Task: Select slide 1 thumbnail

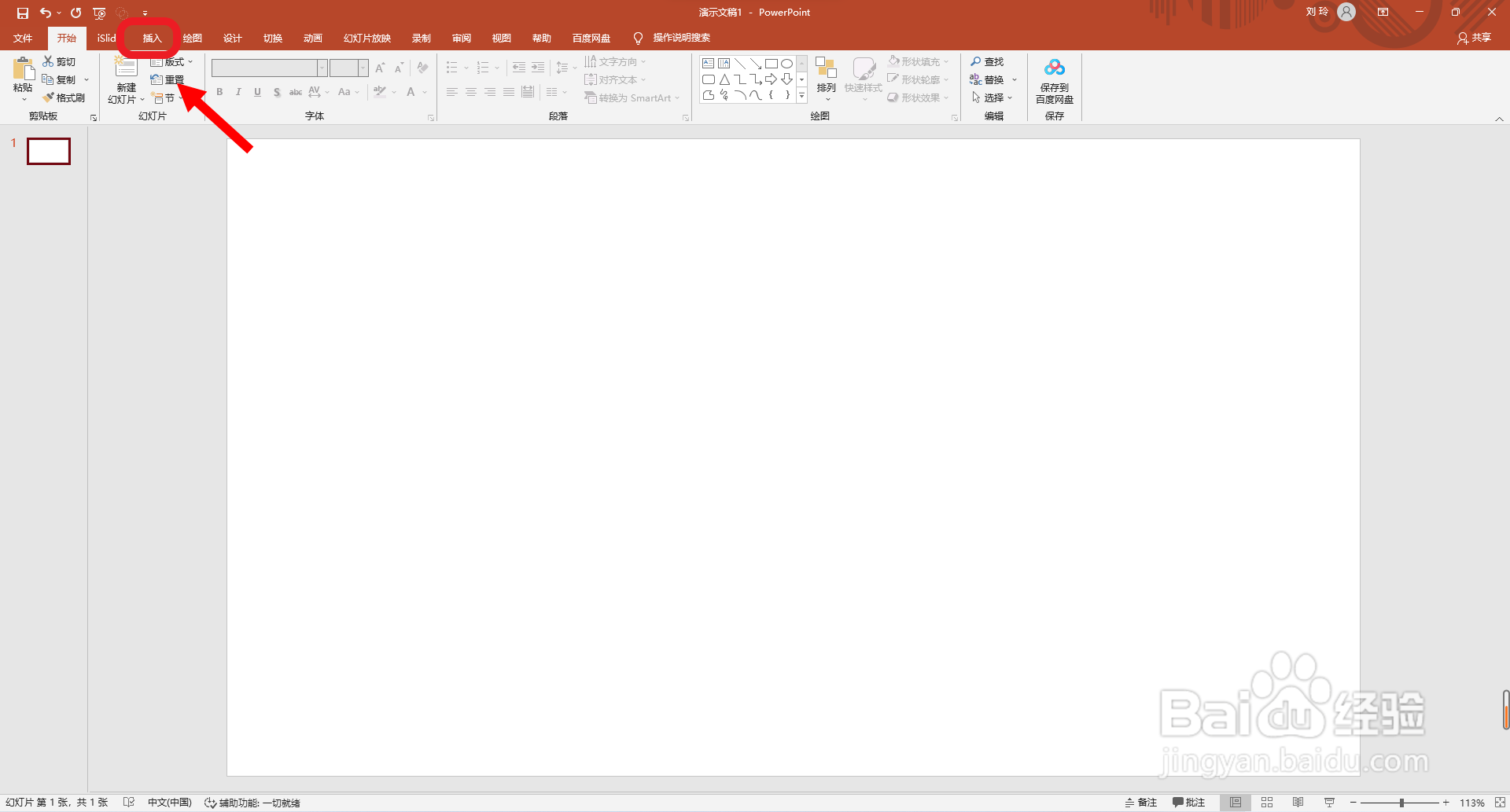Action: 49,151
